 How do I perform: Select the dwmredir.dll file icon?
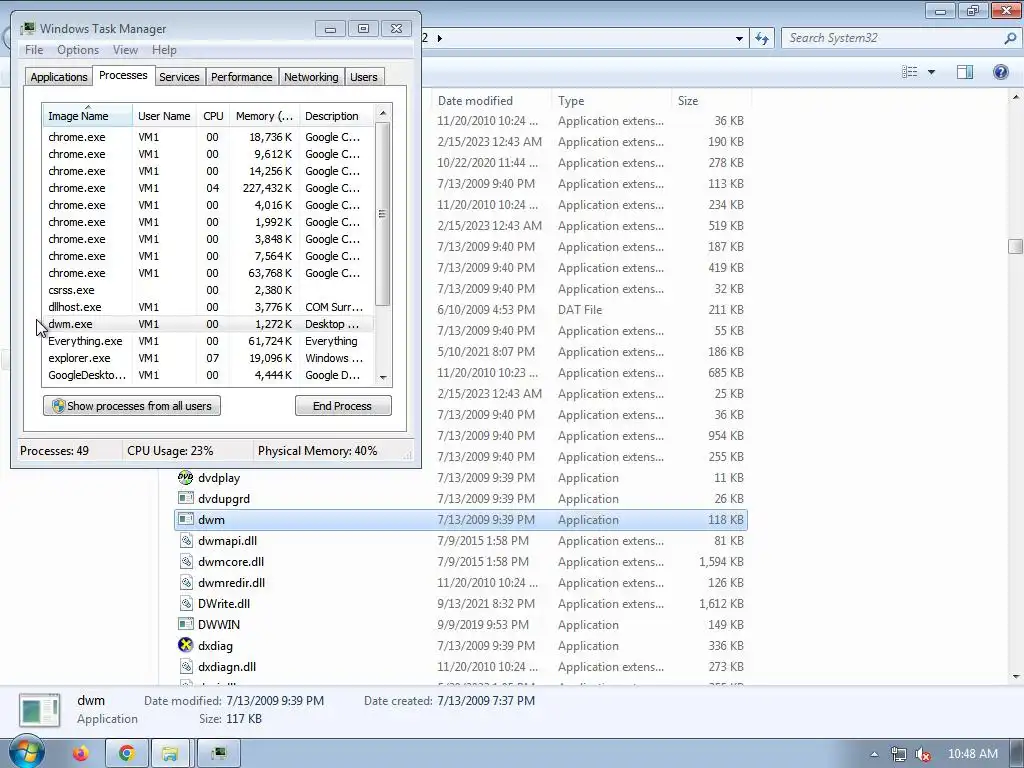[185, 583]
